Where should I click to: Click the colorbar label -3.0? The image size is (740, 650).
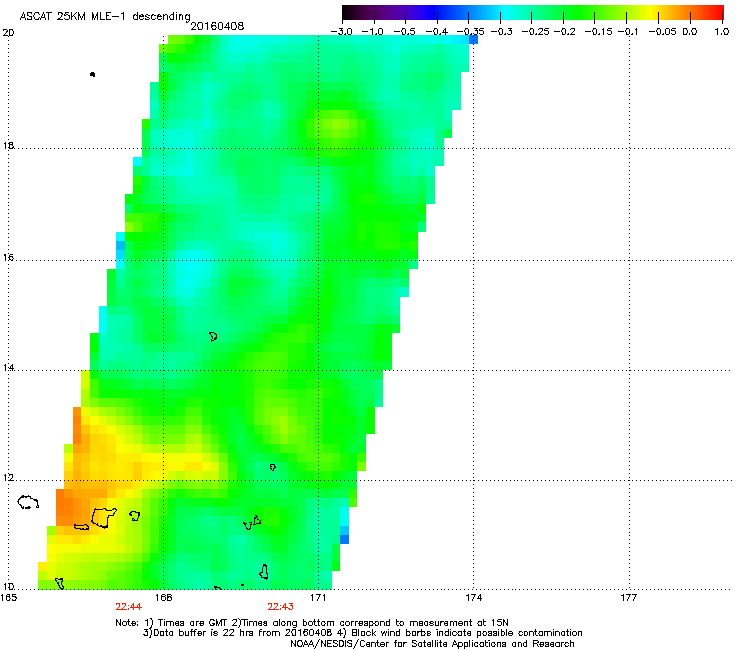tap(342, 32)
